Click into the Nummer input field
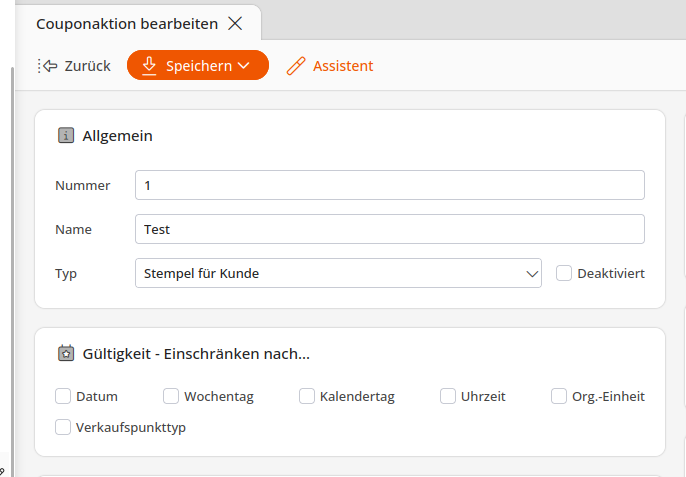 pos(390,185)
